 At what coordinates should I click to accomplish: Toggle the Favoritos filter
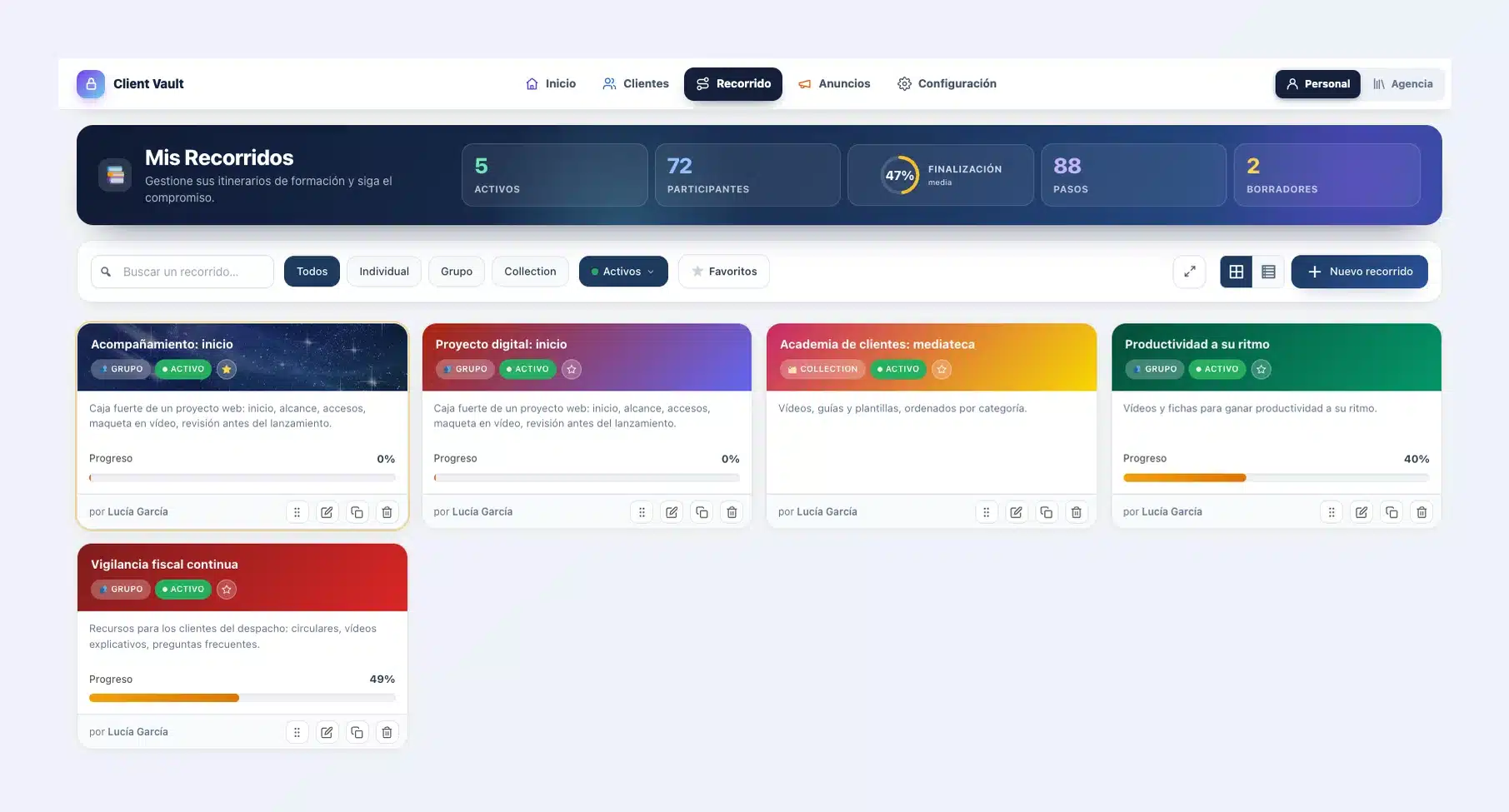(724, 271)
